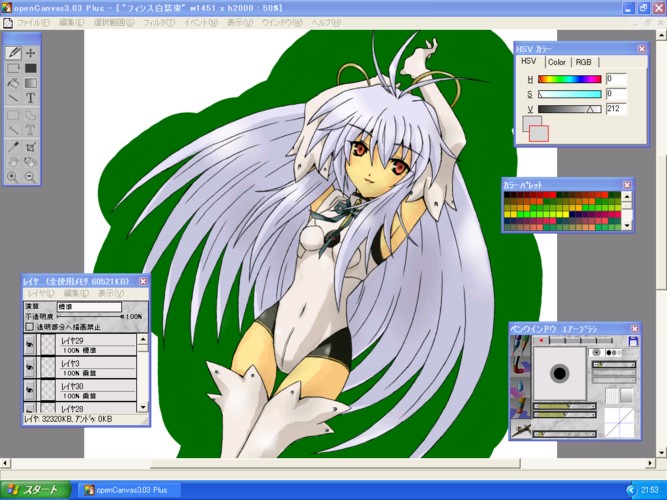Click the color palette scroll up arrow
The width and height of the screenshot is (667, 500).
tap(627, 196)
